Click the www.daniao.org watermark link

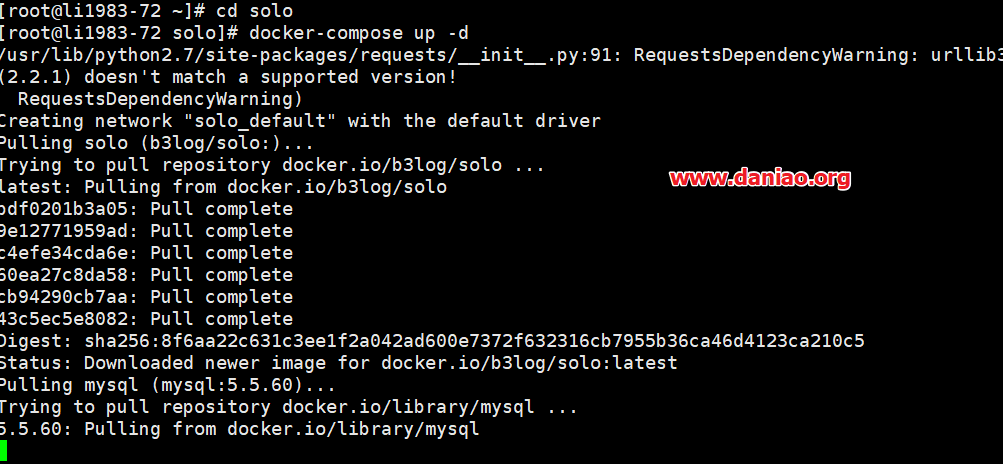click(760, 179)
